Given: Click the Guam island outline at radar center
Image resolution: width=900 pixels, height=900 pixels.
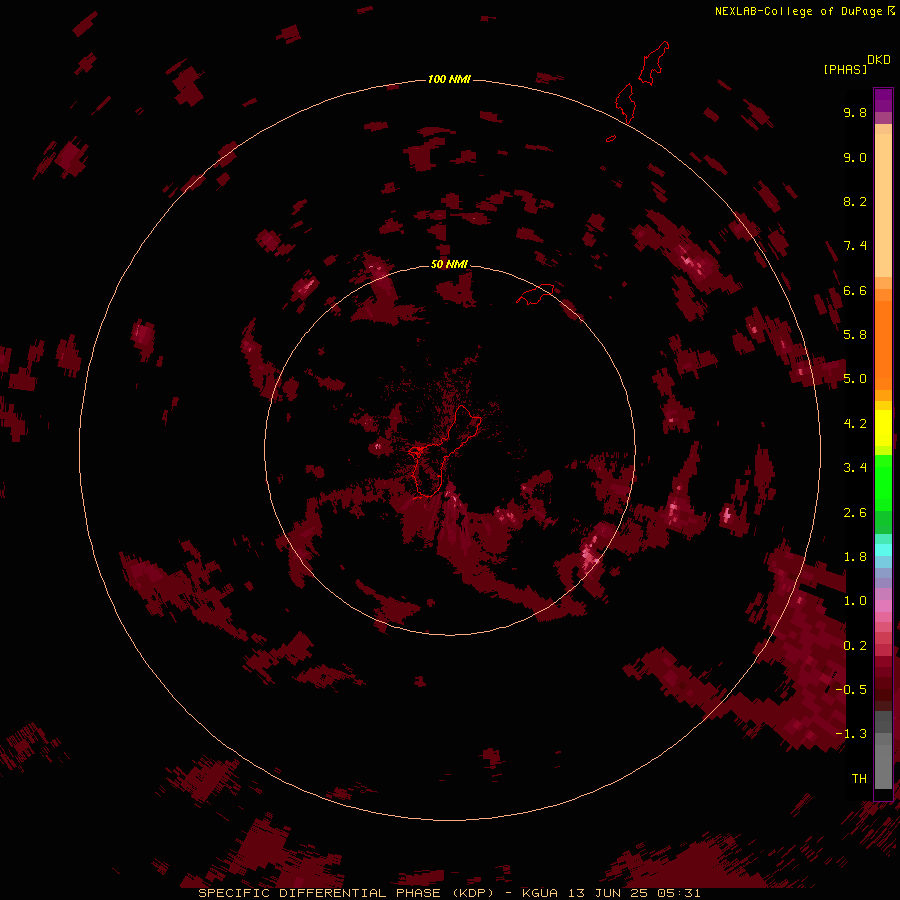Looking at the screenshot, I should (x=445, y=451).
